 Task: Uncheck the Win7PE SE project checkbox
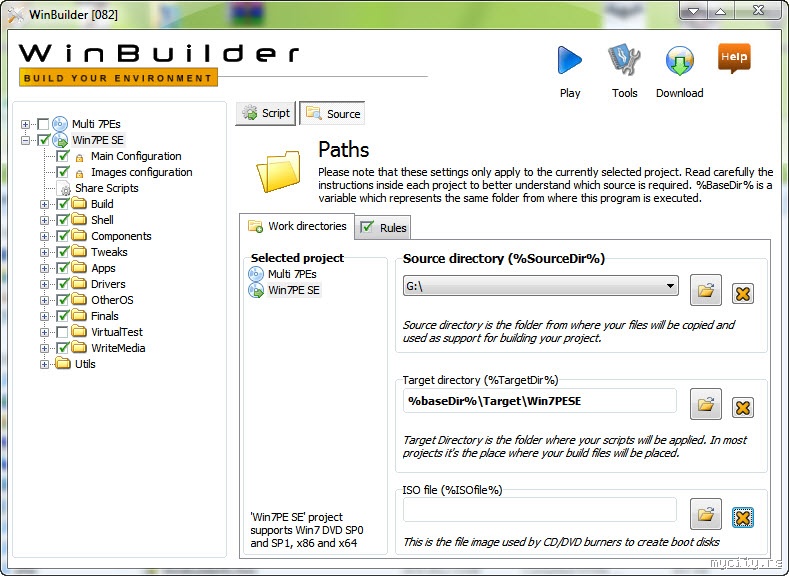click(43, 140)
